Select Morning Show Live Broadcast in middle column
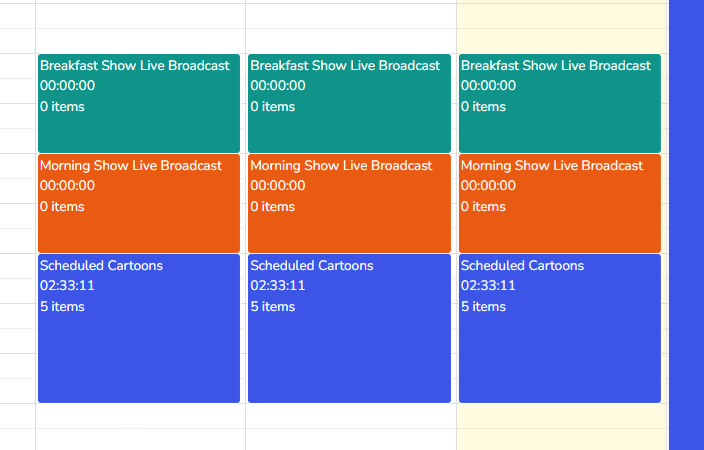 tap(349, 203)
